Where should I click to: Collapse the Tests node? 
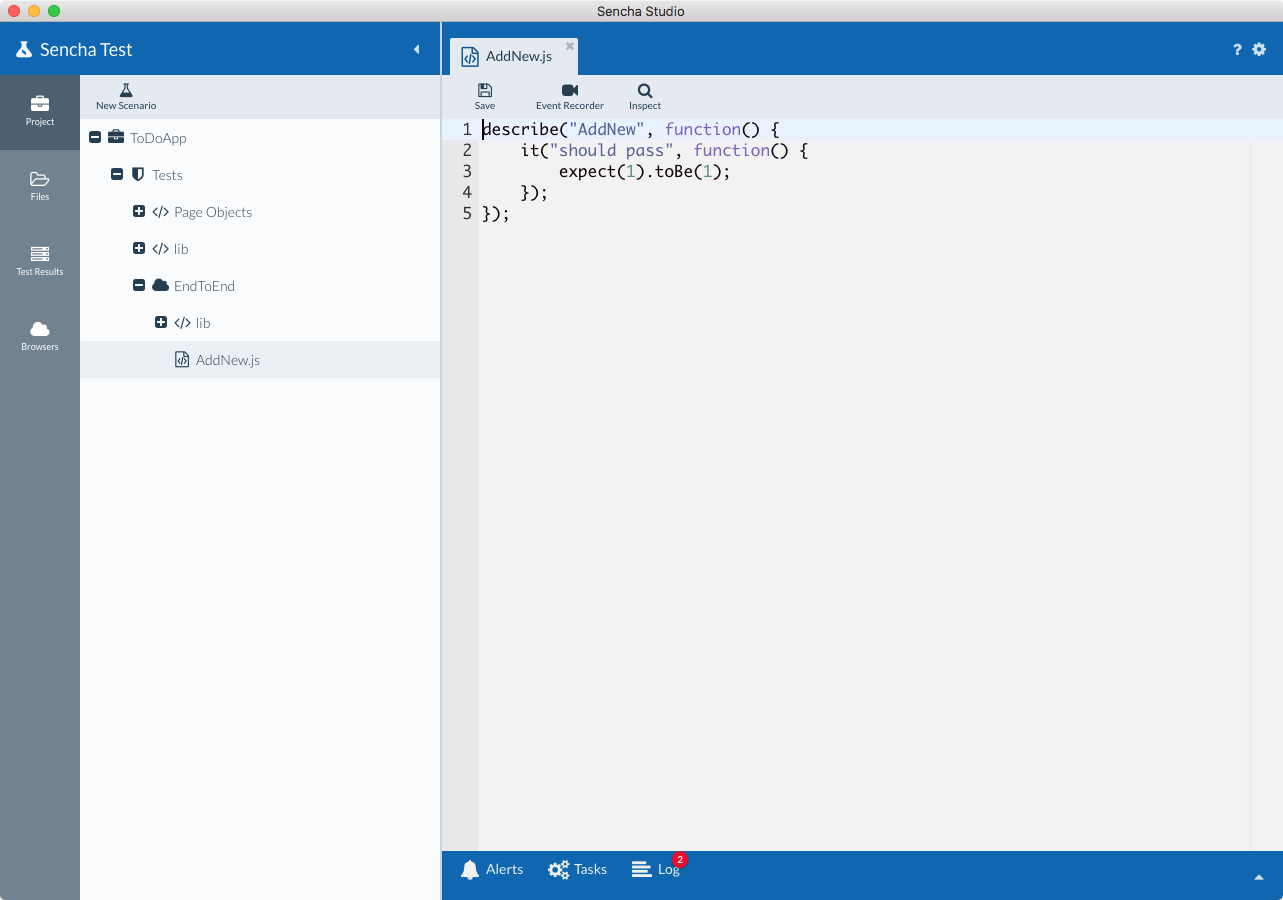point(117,175)
